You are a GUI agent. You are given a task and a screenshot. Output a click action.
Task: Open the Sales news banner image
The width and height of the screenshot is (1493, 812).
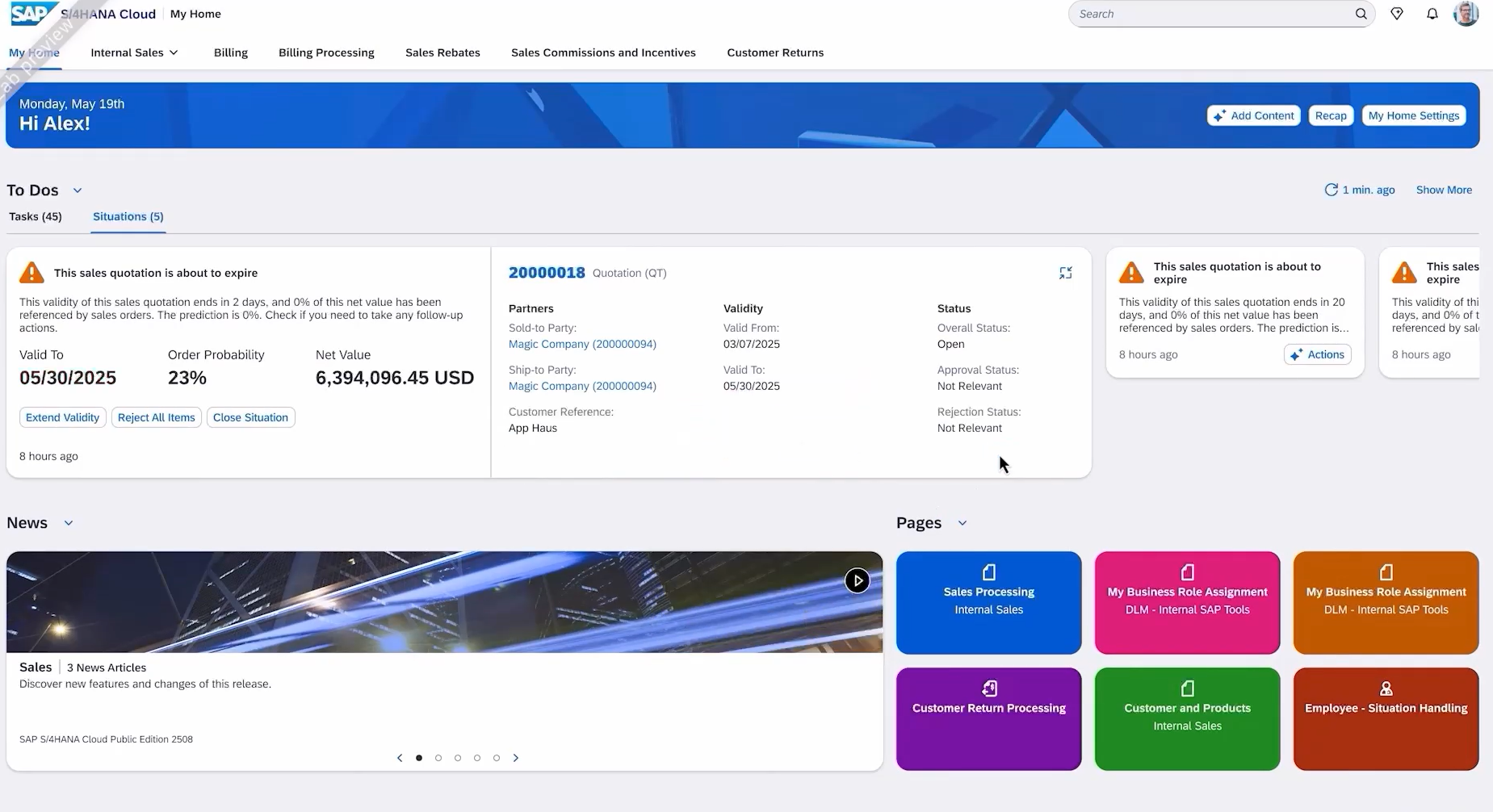[444, 602]
